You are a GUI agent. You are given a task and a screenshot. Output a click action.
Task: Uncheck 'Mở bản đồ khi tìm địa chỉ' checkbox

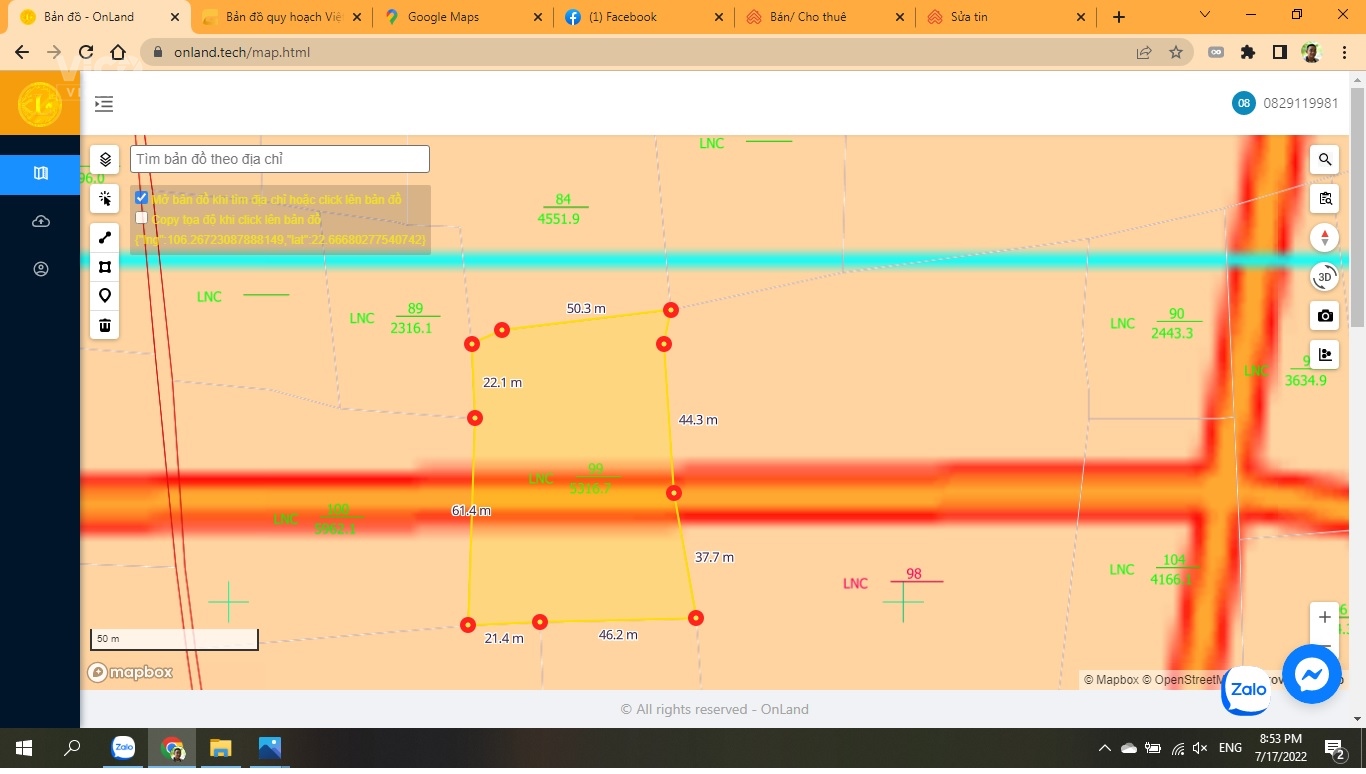pyautogui.click(x=142, y=198)
